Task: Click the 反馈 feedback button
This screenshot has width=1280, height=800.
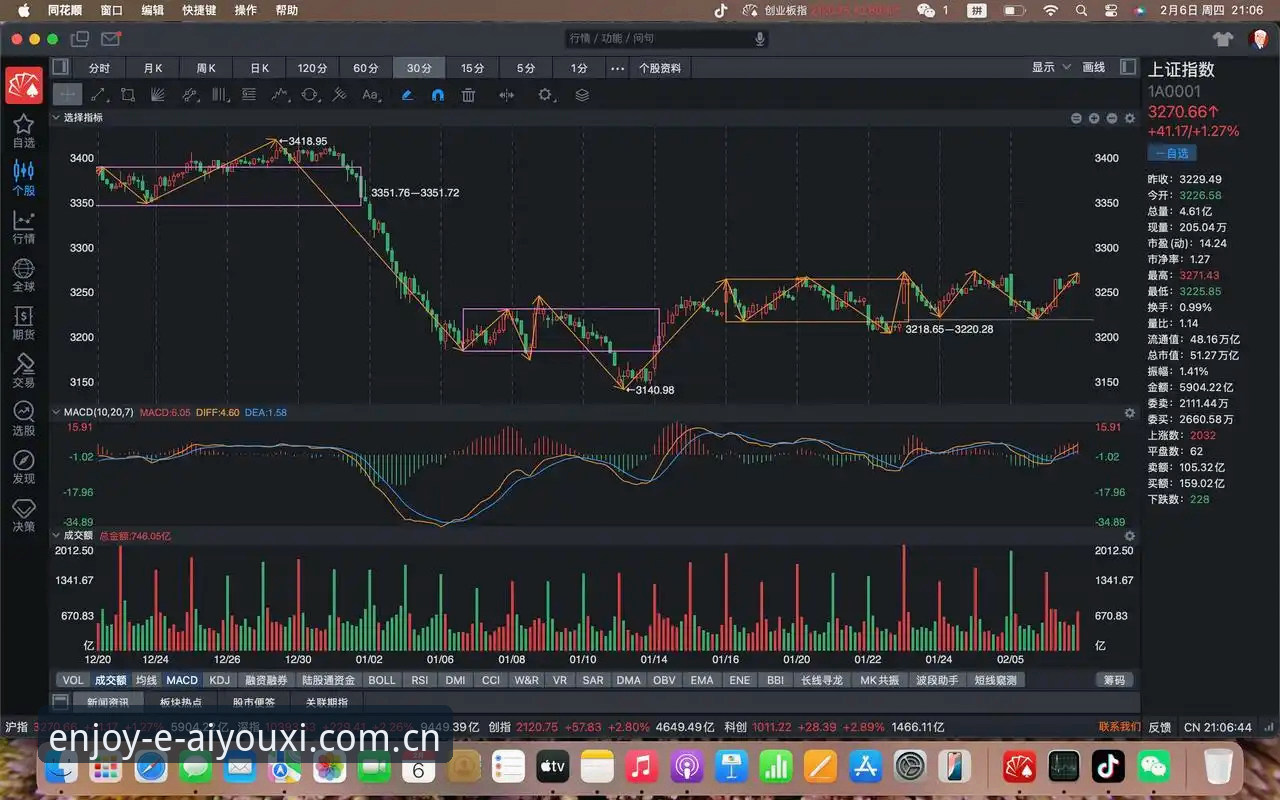Action: pyautogui.click(x=1159, y=727)
